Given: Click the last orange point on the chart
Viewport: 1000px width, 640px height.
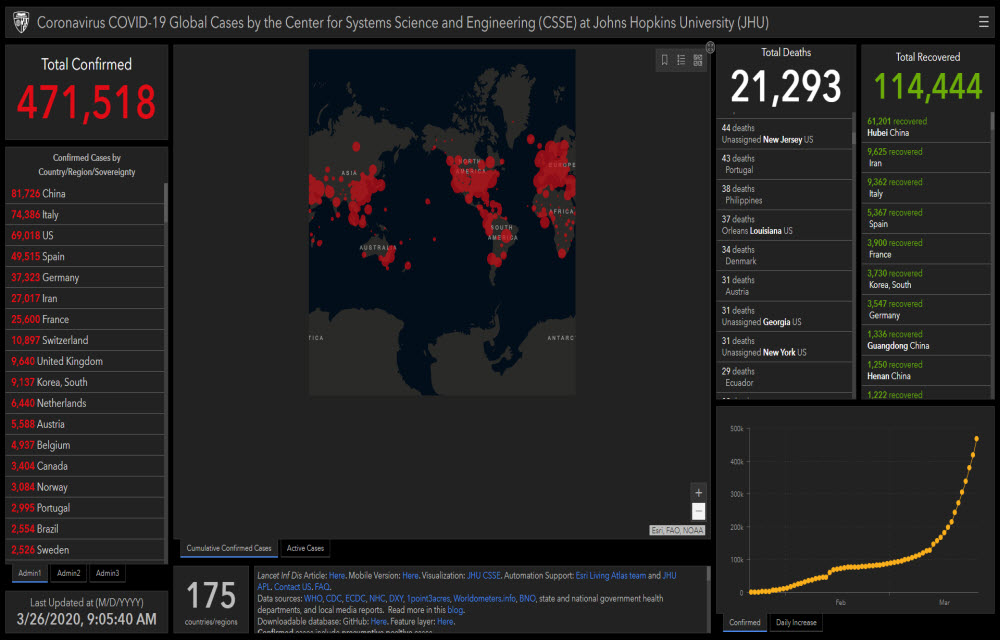Looking at the screenshot, I should point(976,439).
